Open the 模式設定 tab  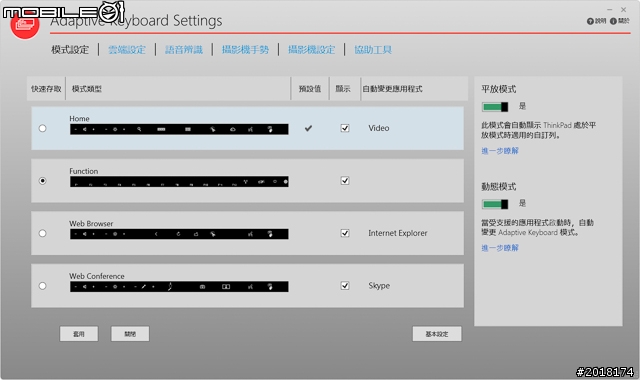(x=70, y=50)
